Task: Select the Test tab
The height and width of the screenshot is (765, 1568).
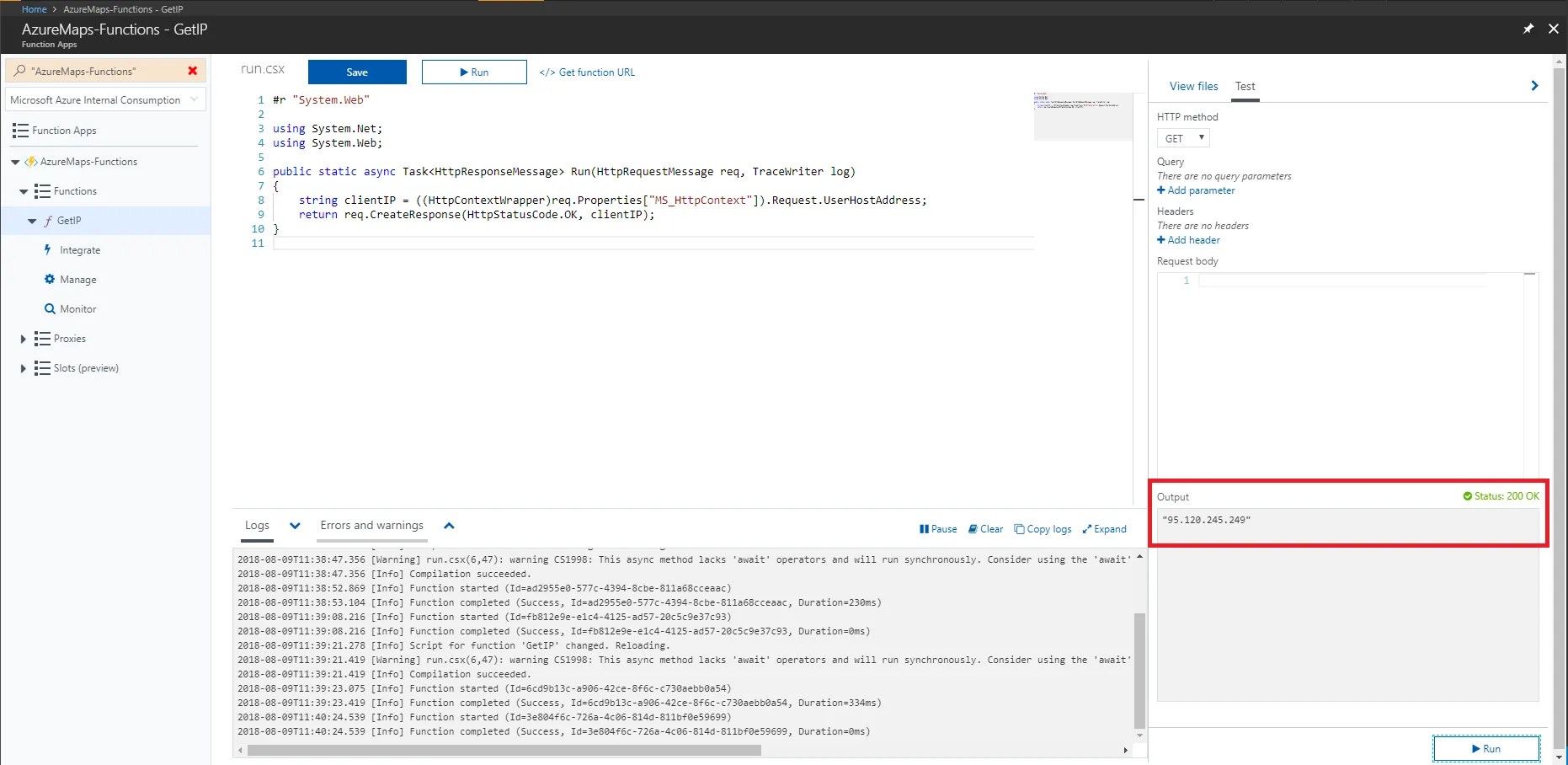Action: pyautogui.click(x=1245, y=86)
